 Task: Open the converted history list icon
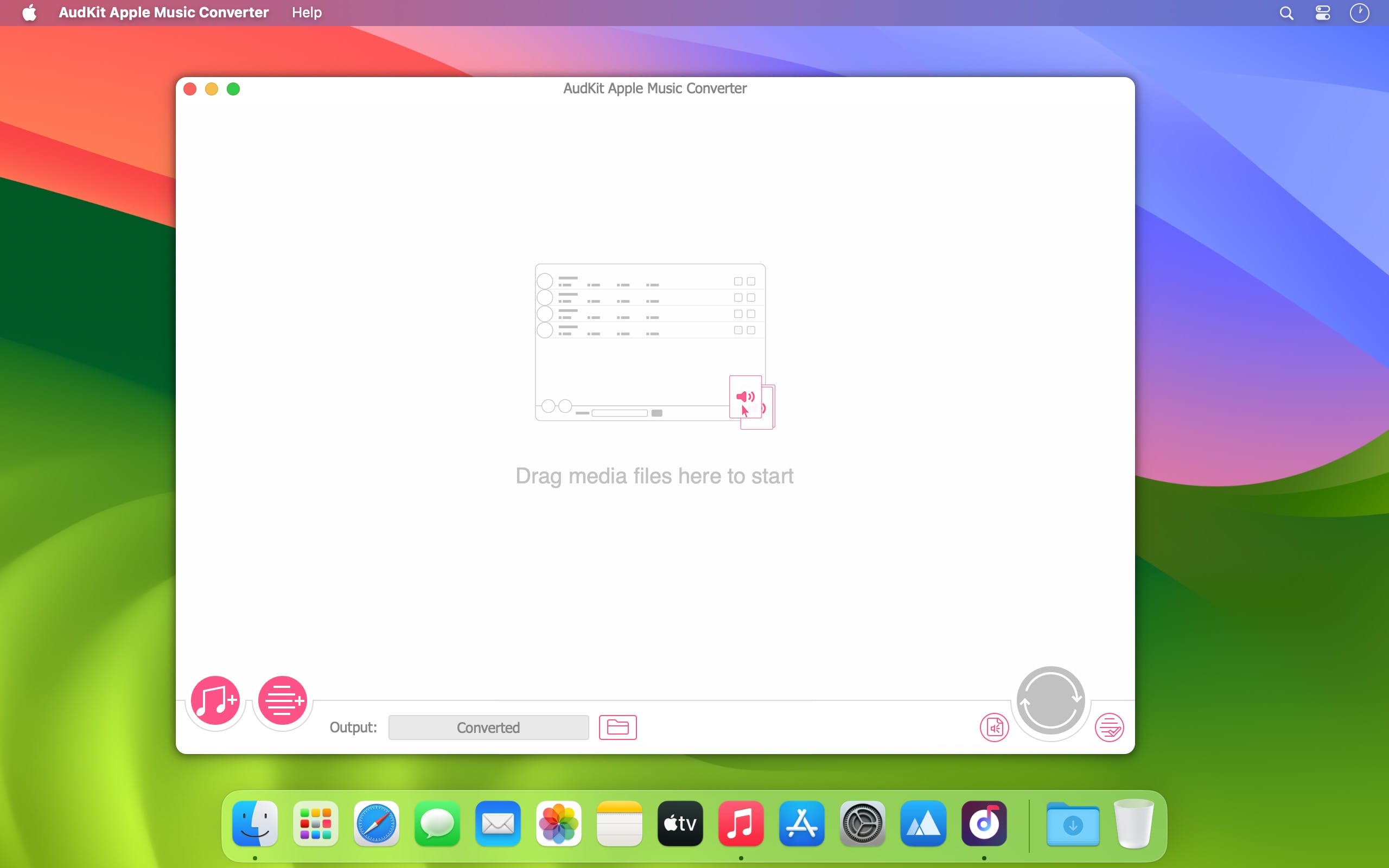coord(1109,727)
